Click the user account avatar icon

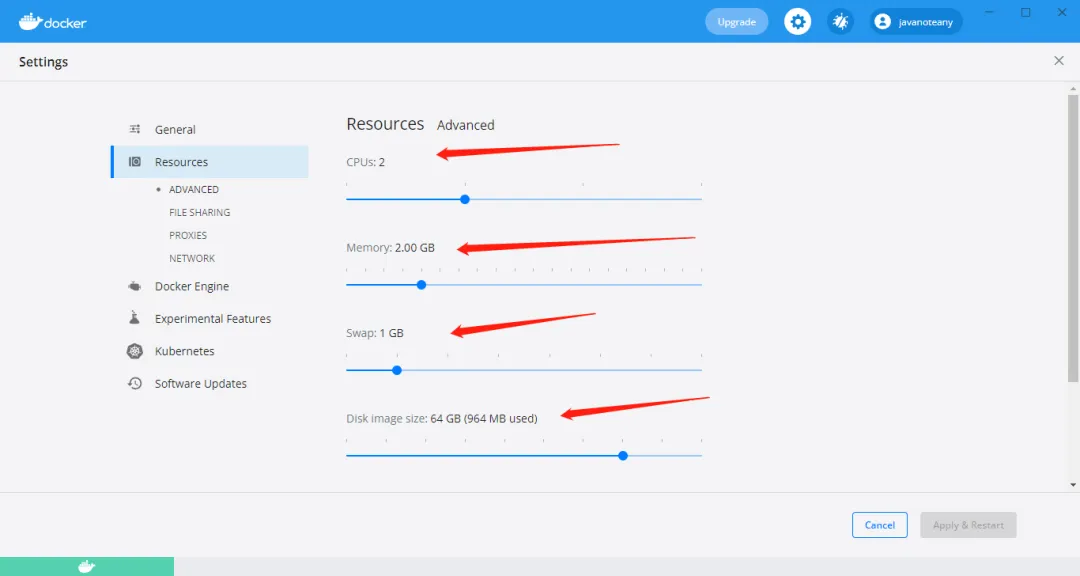pyautogui.click(x=882, y=22)
